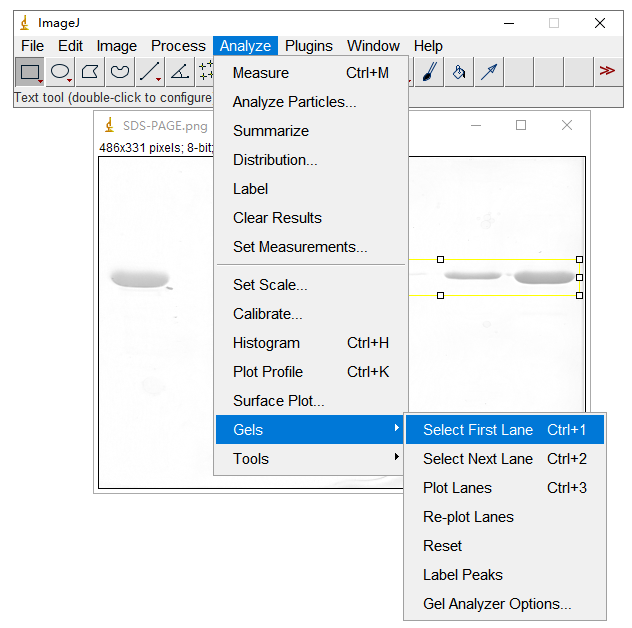This screenshot has width=632, height=628.
Task: Maximize the SDS-PAGE.png image window
Action: 521,125
